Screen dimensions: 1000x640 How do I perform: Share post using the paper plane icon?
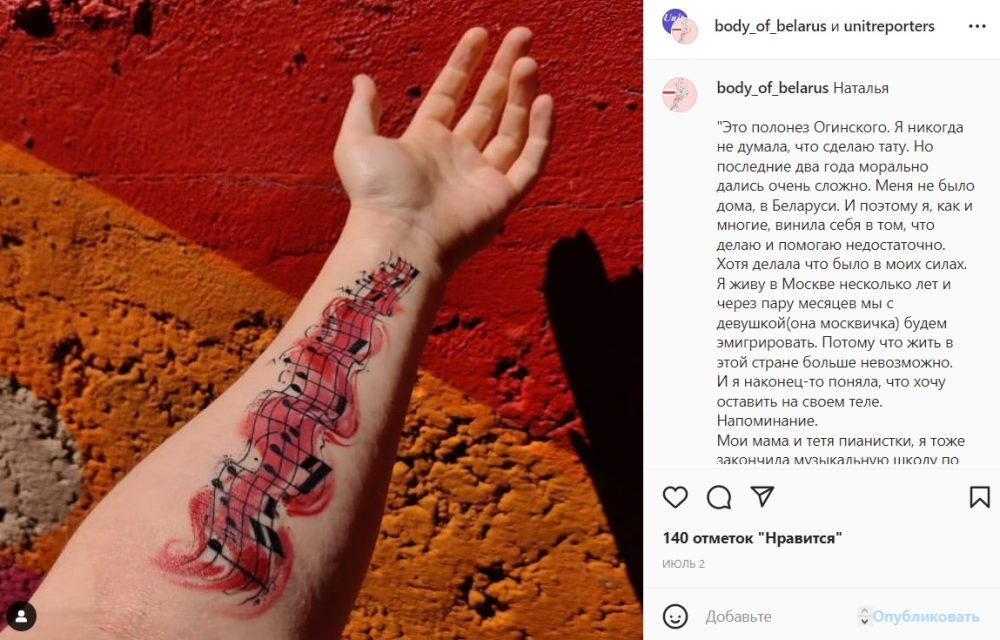pos(762,497)
